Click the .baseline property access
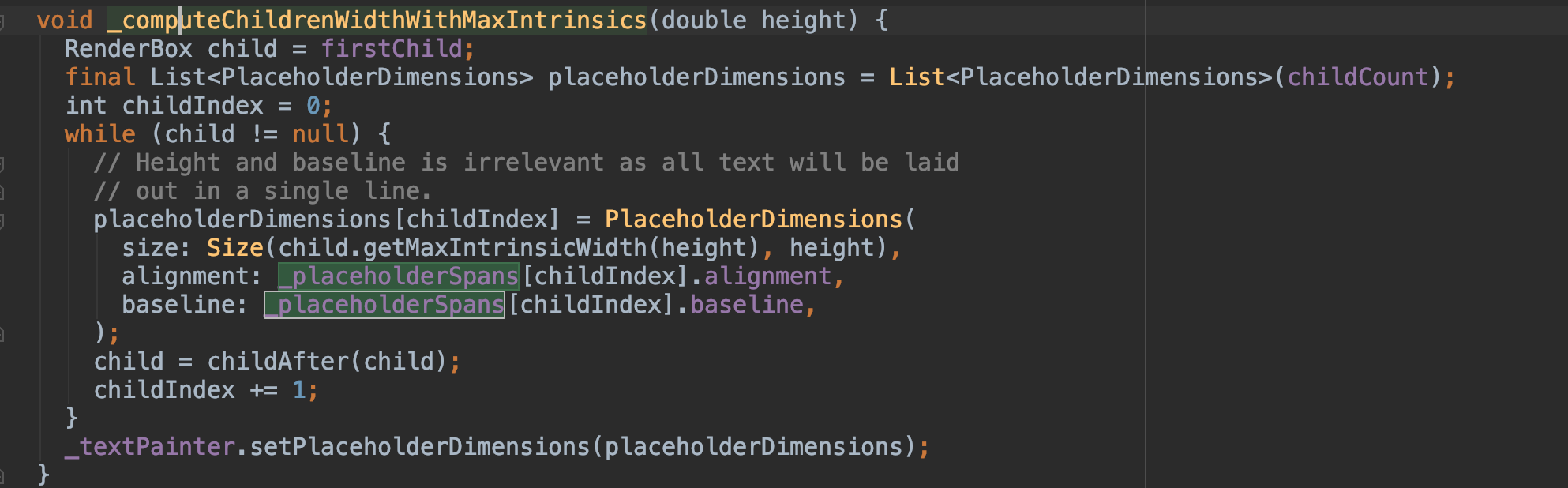The height and width of the screenshot is (488, 1568). 746,305
